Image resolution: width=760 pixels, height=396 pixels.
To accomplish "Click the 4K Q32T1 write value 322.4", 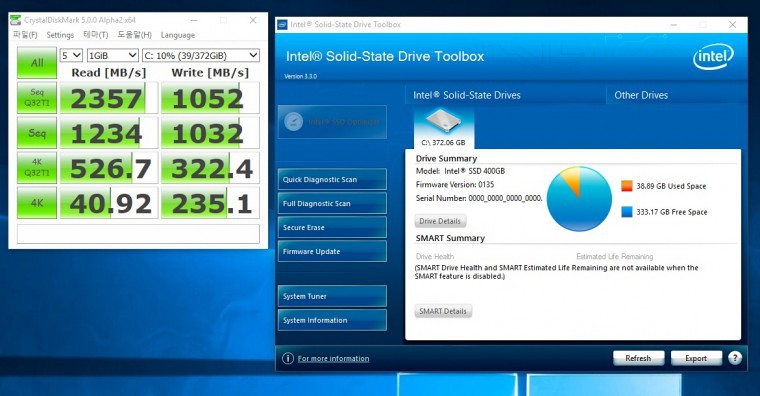I will [x=210, y=167].
